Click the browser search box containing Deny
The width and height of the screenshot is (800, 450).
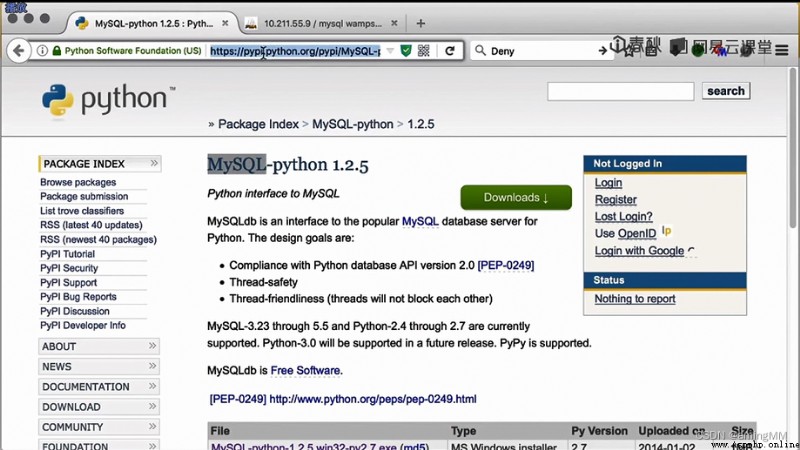pyautogui.click(x=543, y=51)
